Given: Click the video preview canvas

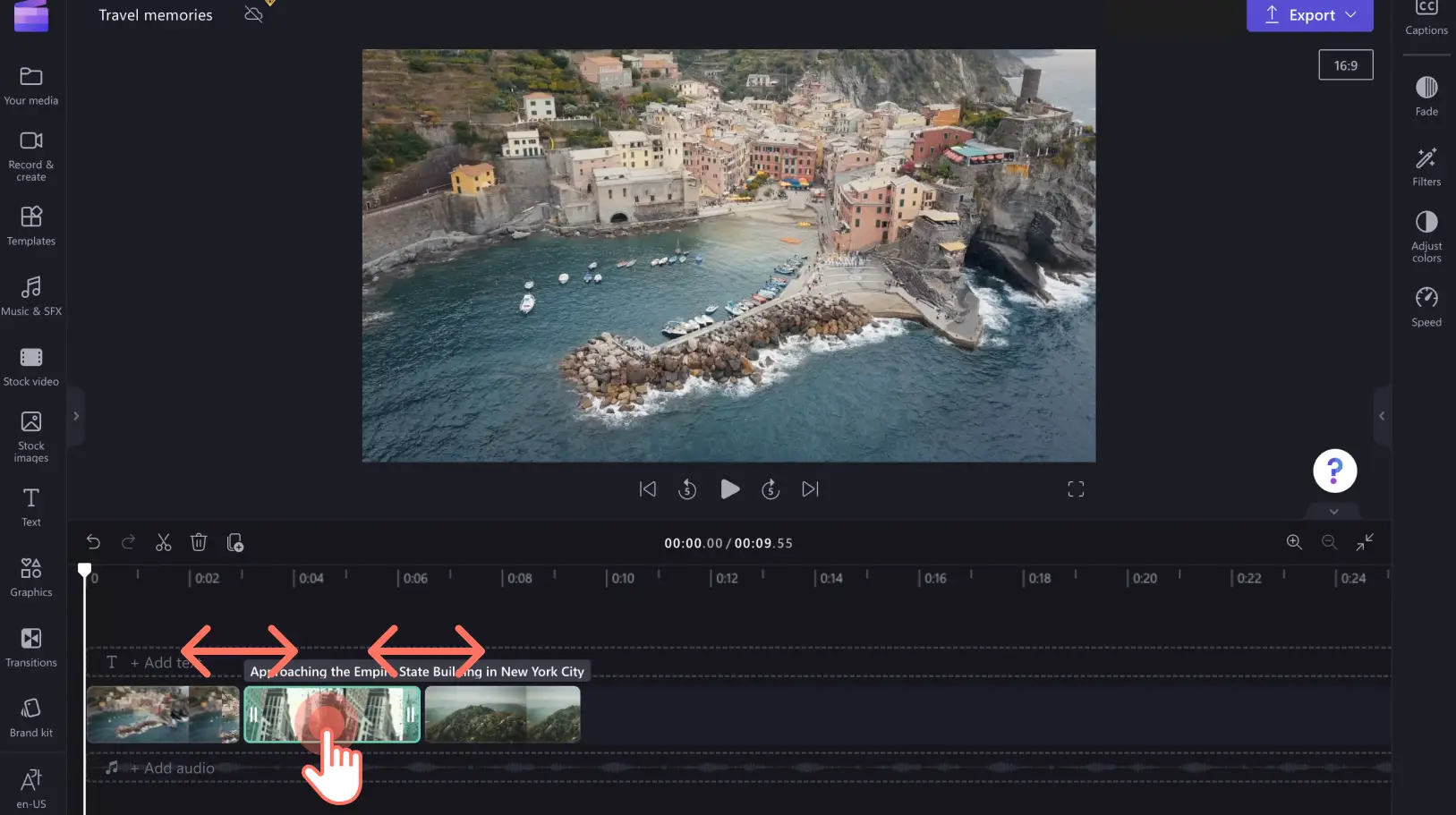Looking at the screenshot, I should click(728, 256).
